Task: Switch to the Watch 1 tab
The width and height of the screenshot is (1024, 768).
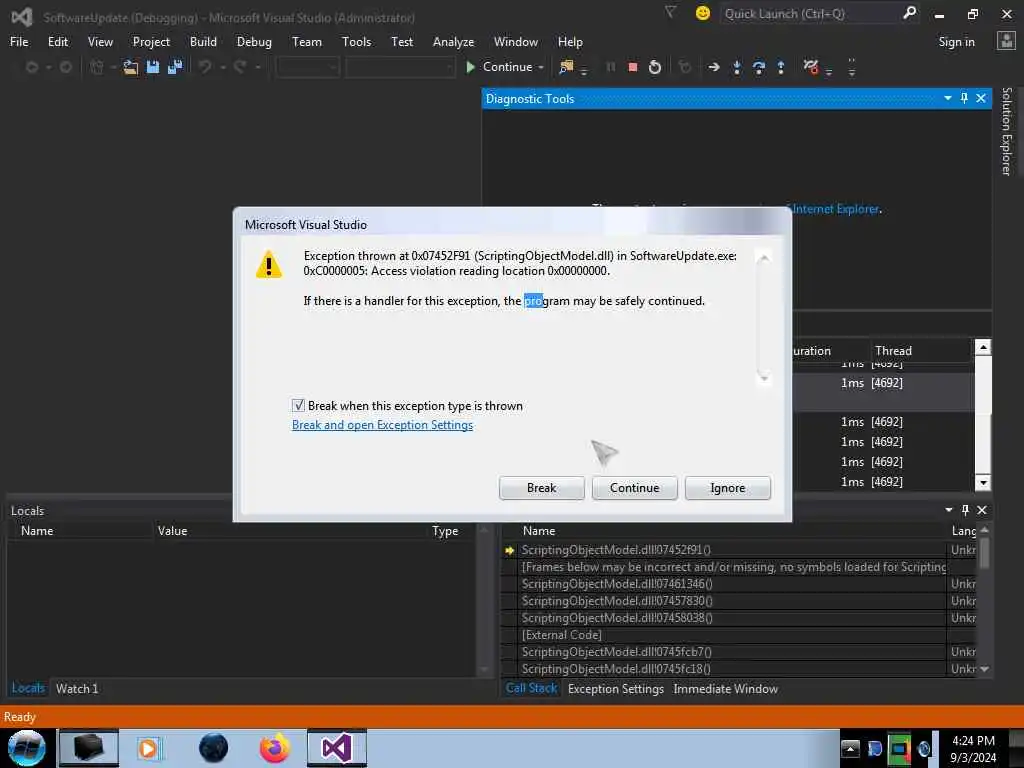Action: 77,688
